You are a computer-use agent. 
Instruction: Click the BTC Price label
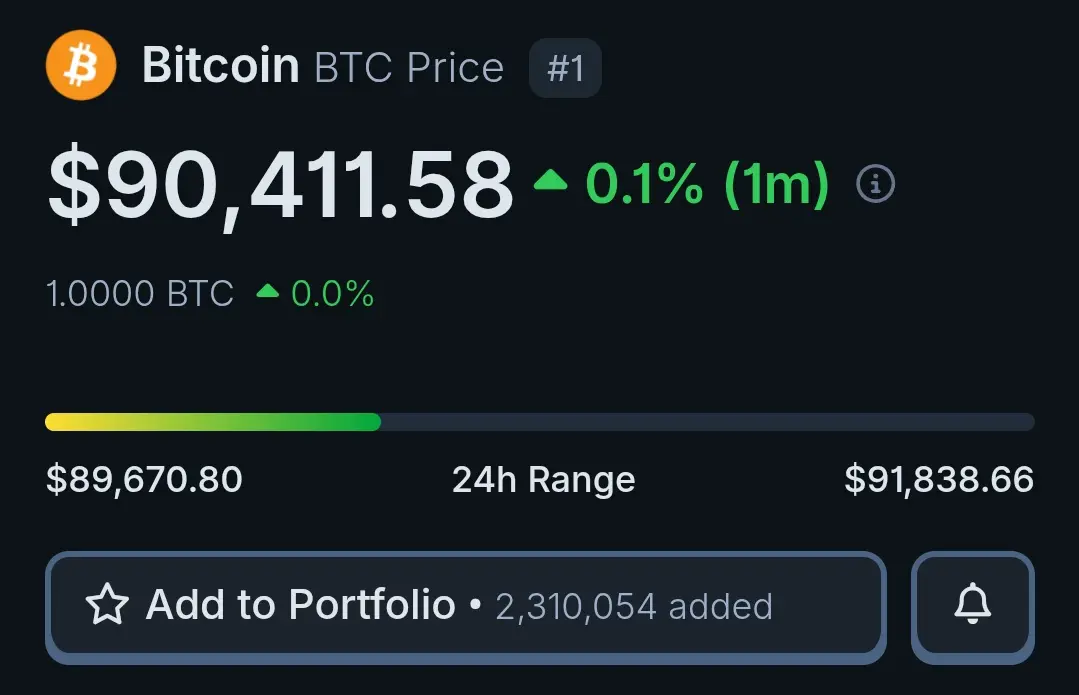pos(409,68)
